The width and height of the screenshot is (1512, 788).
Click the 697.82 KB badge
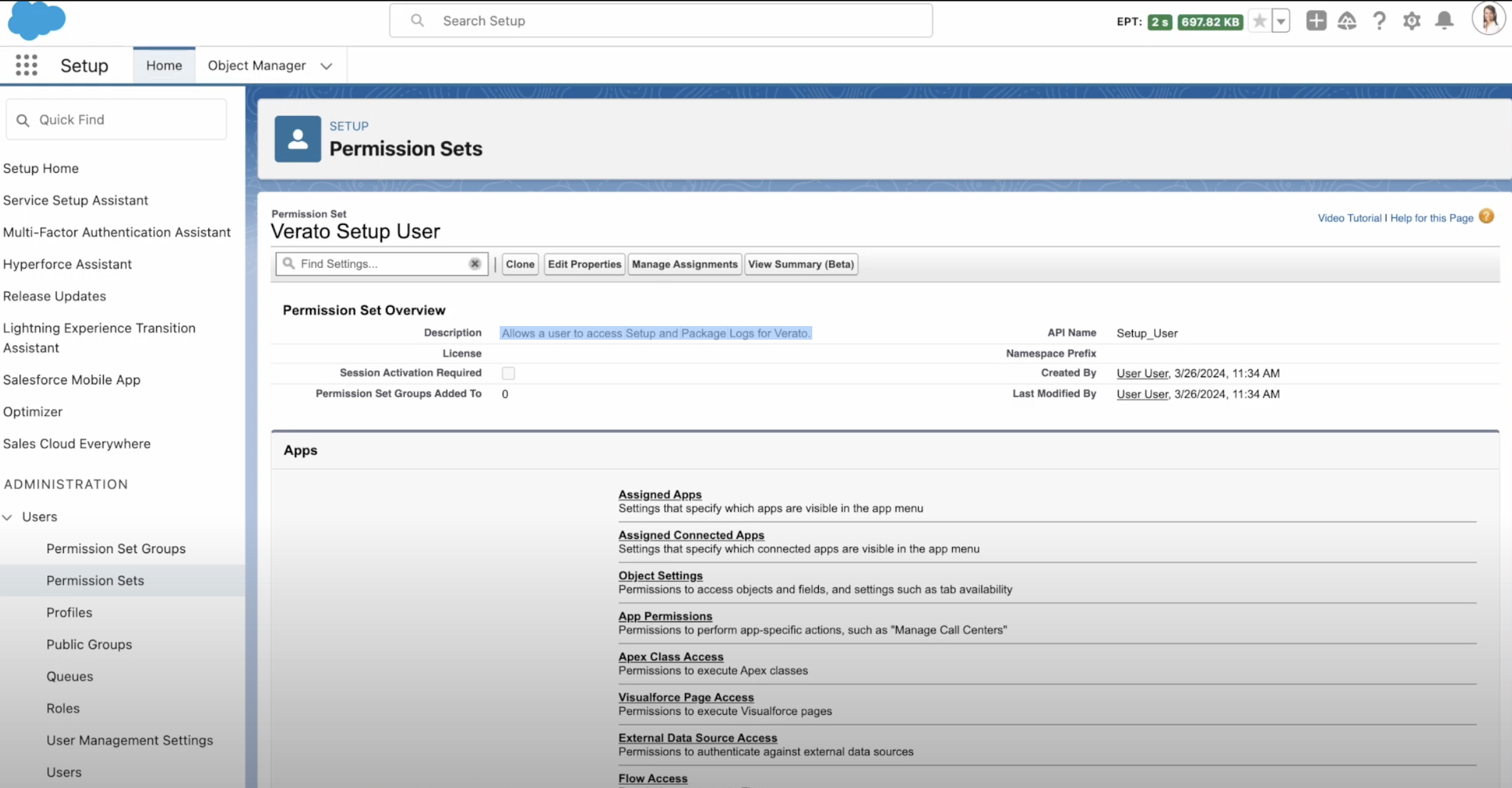pos(1210,22)
